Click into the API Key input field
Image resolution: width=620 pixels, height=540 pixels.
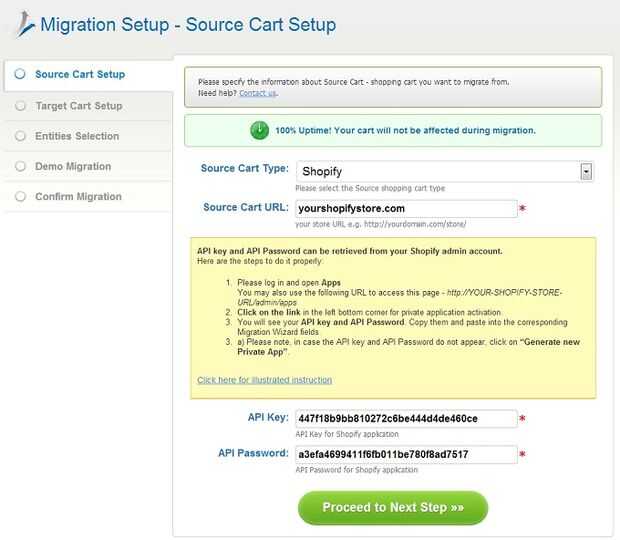click(405, 418)
